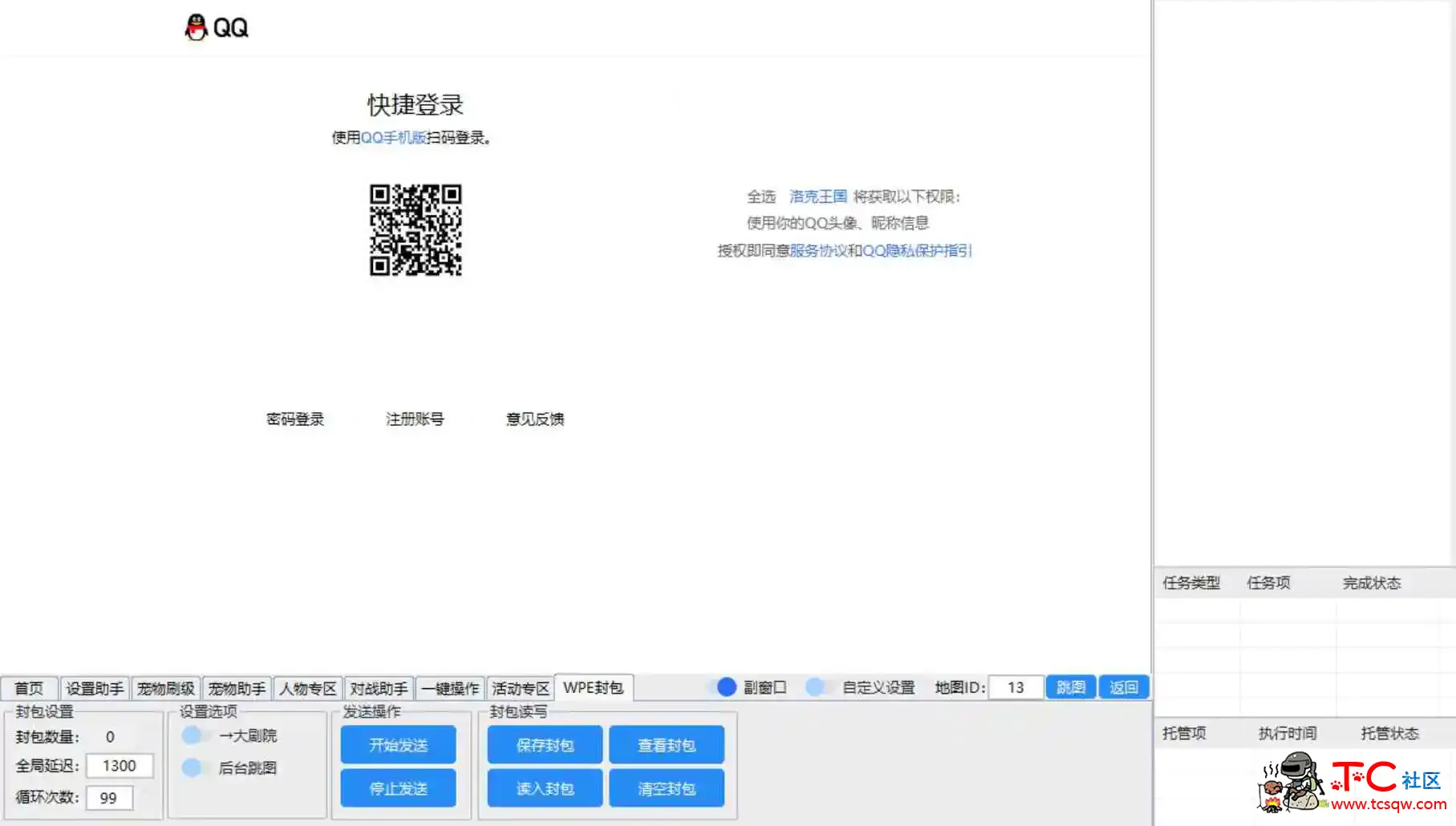Switch to the 活动专区 tab
This screenshot has height=826, width=1456.
point(520,689)
